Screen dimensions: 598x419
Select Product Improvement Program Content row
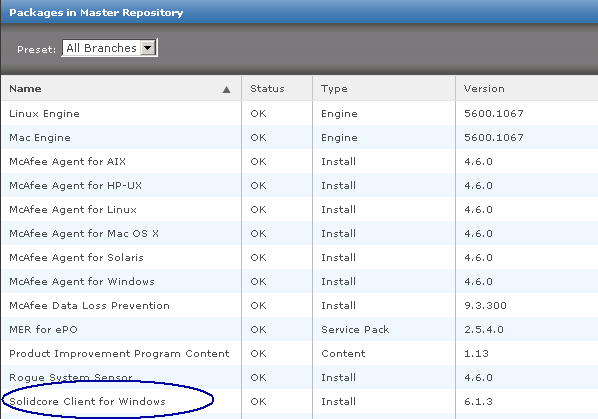[x=299, y=353]
